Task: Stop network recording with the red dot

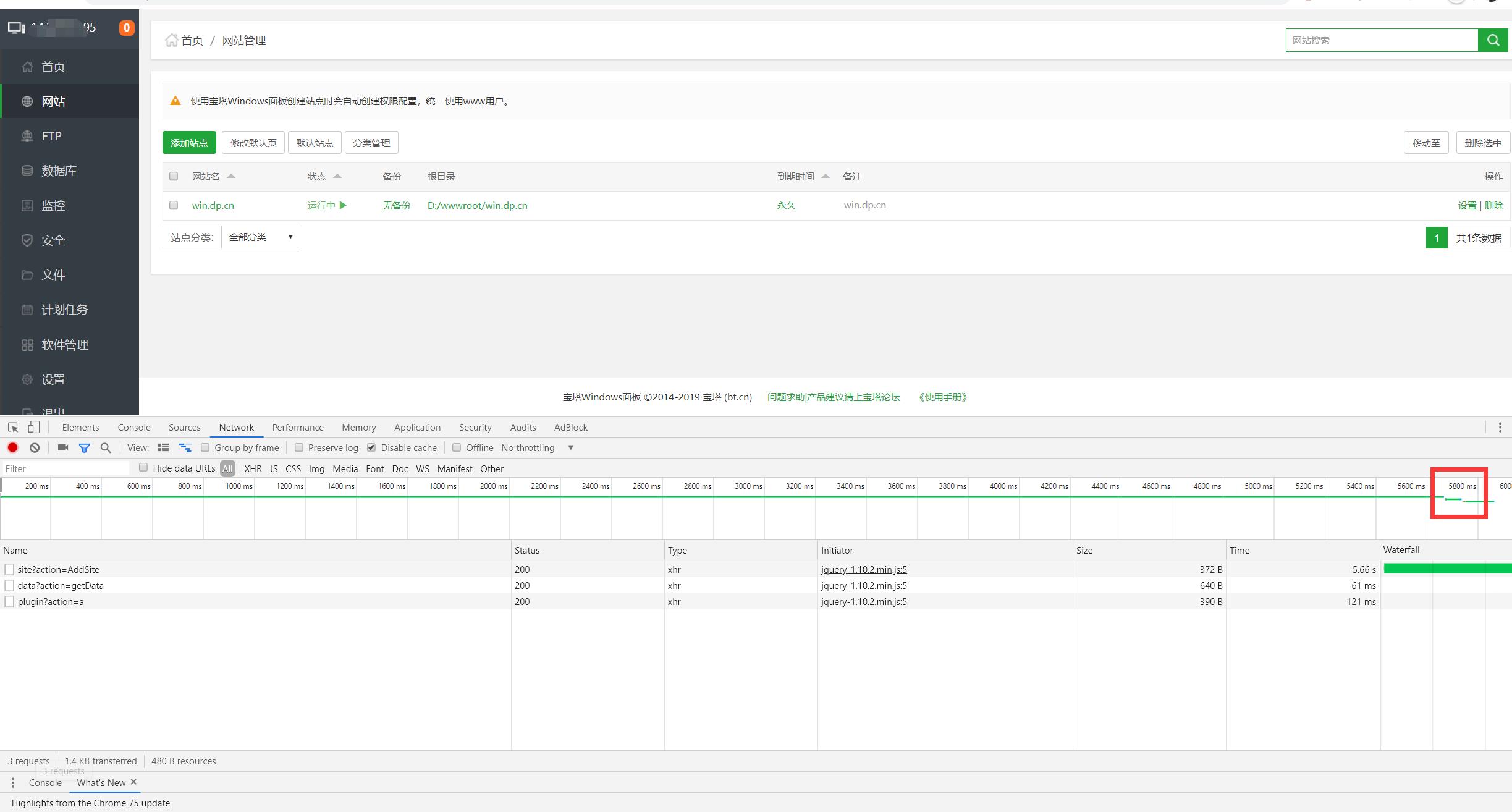Action: pyautogui.click(x=12, y=447)
